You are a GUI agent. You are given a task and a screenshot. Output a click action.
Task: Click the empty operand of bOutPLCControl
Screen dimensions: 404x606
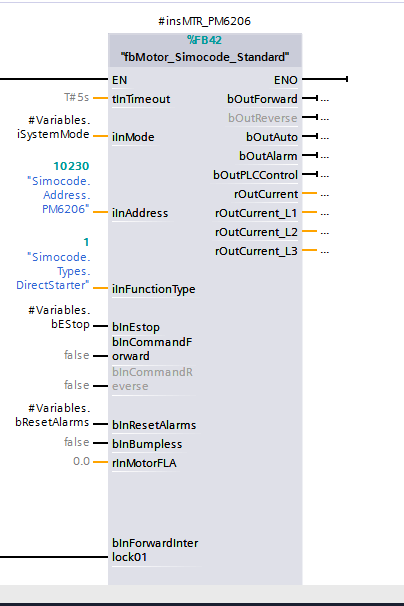(x=325, y=175)
